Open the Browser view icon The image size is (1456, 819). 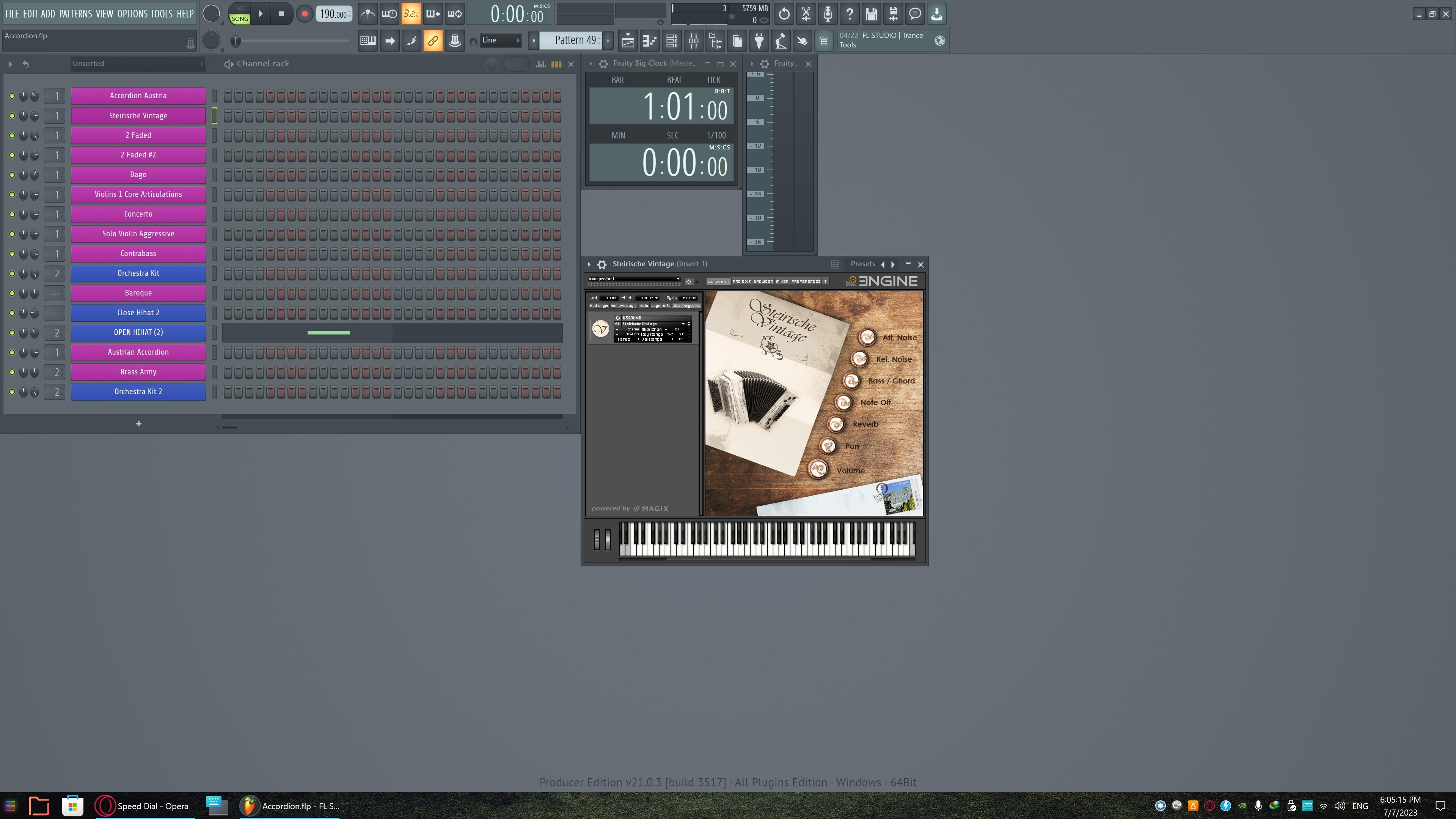(716, 40)
